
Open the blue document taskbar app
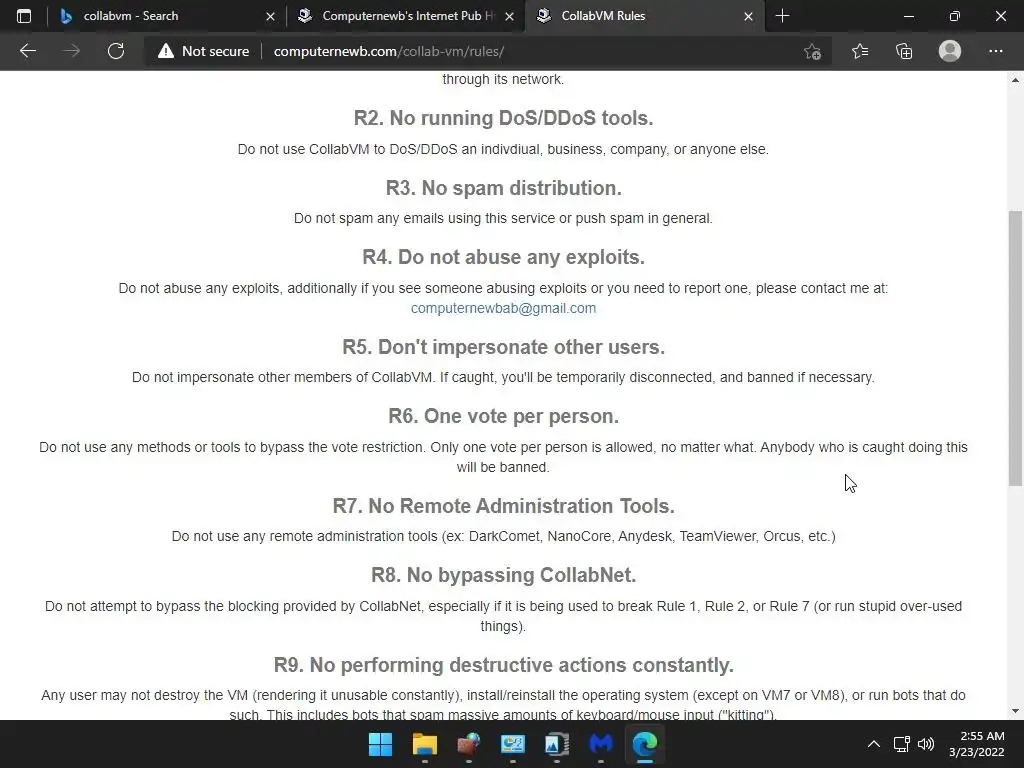click(556, 744)
